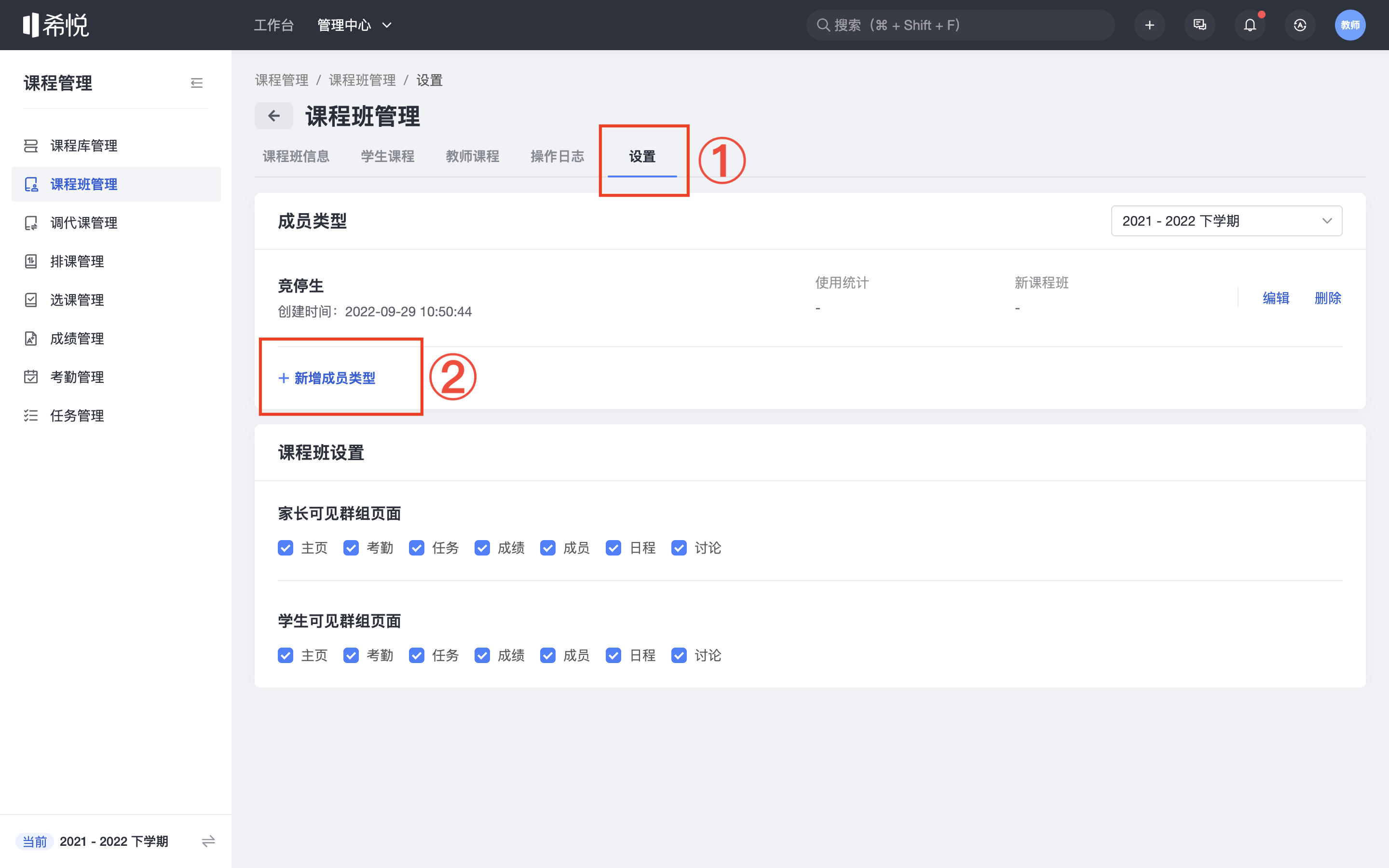1389x868 pixels.
Task: Uncheck 家长可见 任务 checkbox
Action: click(x=417, y=548)
